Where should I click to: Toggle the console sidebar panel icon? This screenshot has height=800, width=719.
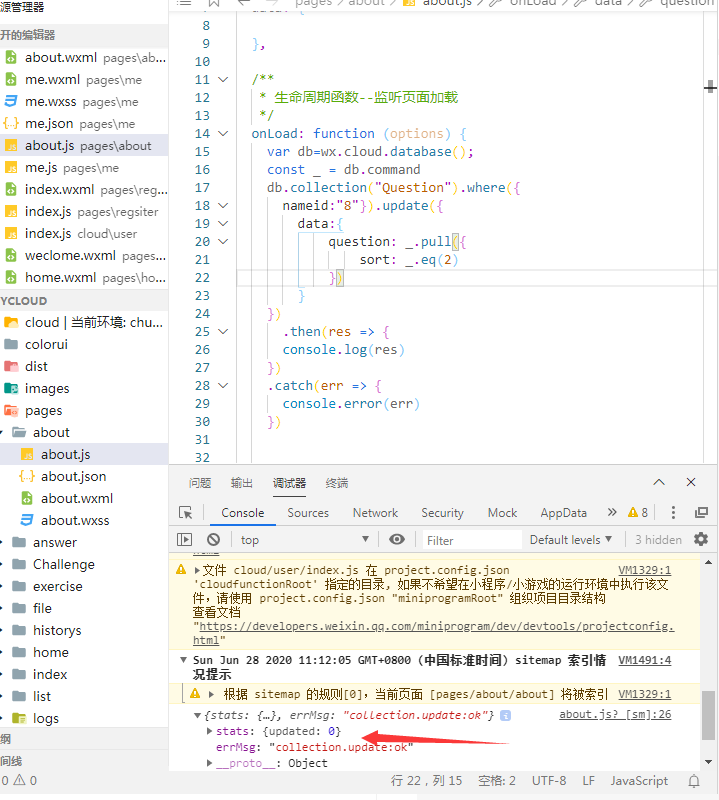click(x=184, y=539)
